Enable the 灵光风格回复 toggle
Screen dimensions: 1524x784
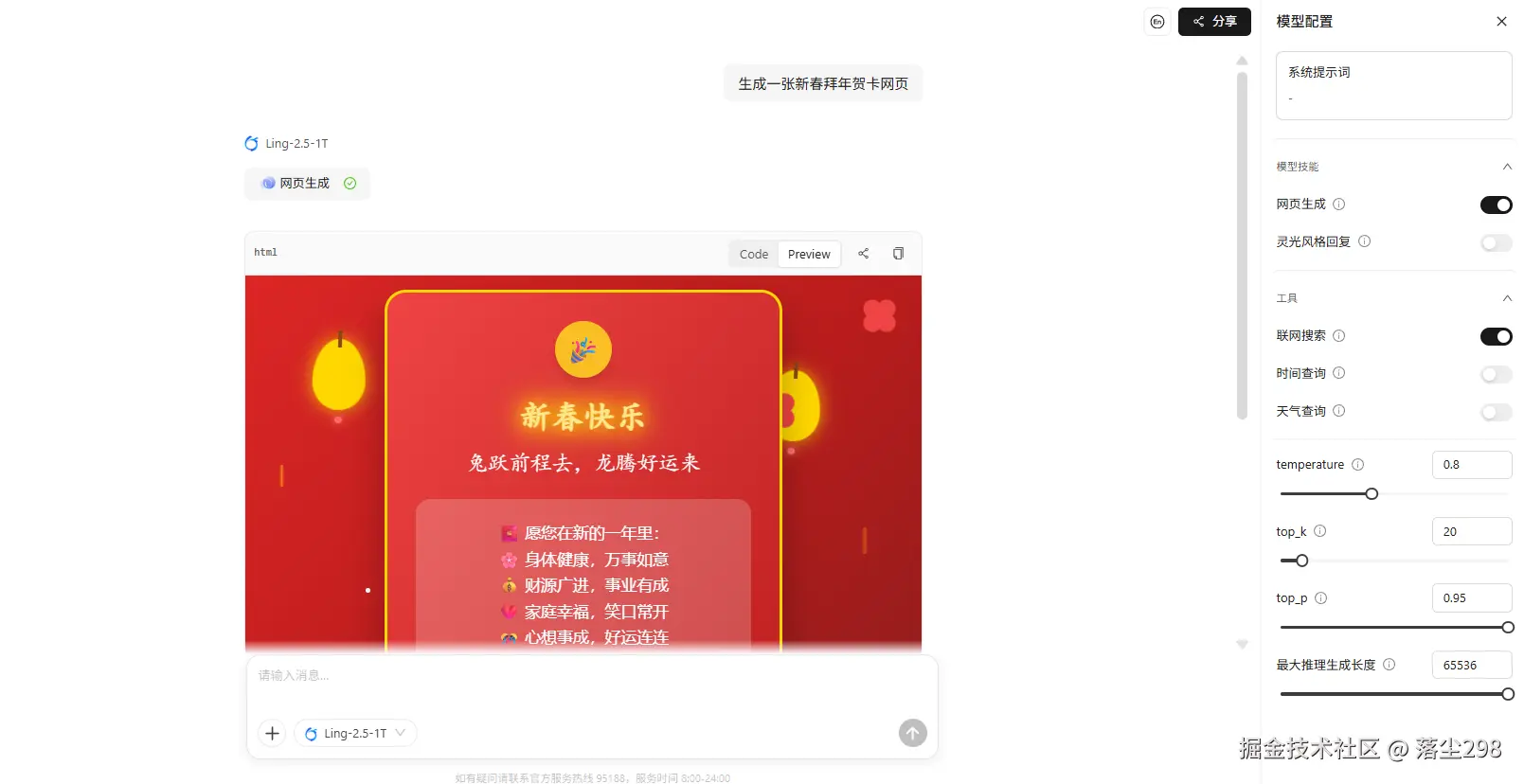pos(1496,243)
